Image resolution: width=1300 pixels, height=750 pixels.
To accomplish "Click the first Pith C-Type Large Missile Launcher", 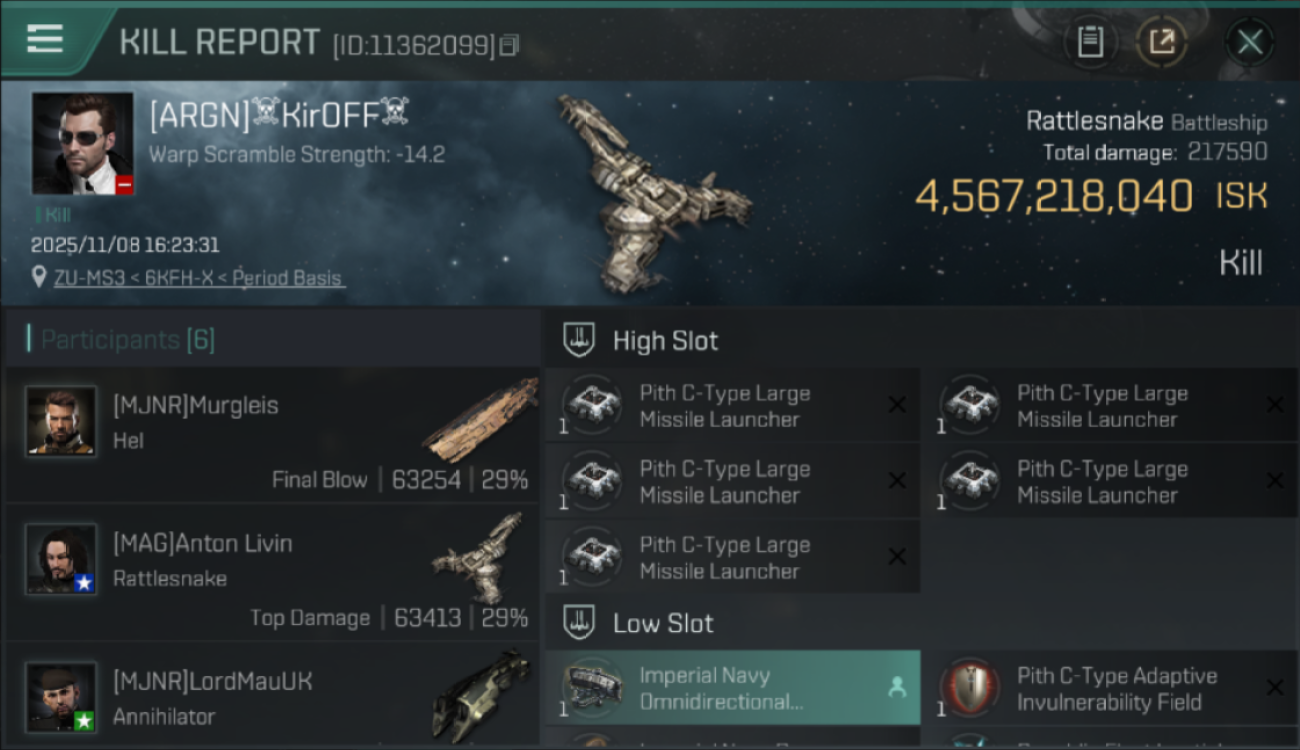I will [732, 406].
